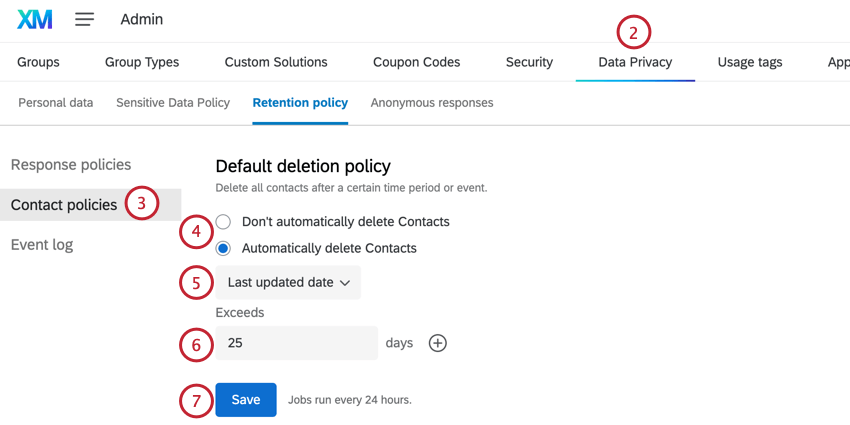The width and height of the screenshot is (850, 425).
Task: Switch to the Security tab
Action: [529, 62]
